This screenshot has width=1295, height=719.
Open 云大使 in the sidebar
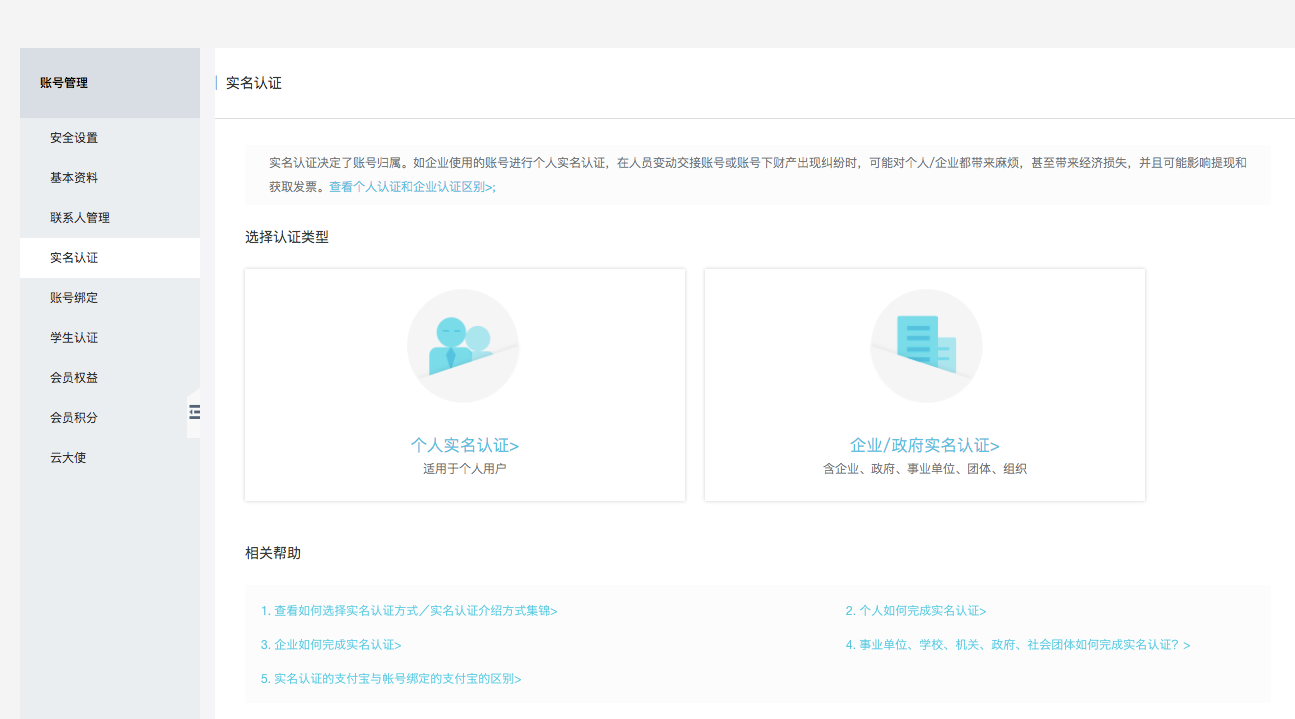68,458
